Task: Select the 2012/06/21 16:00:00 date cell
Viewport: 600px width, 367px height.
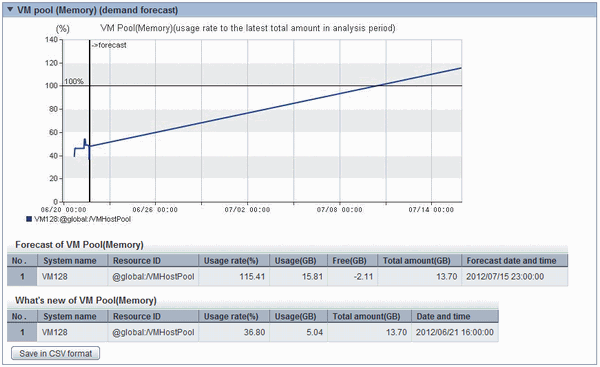Action: point(455,332)
